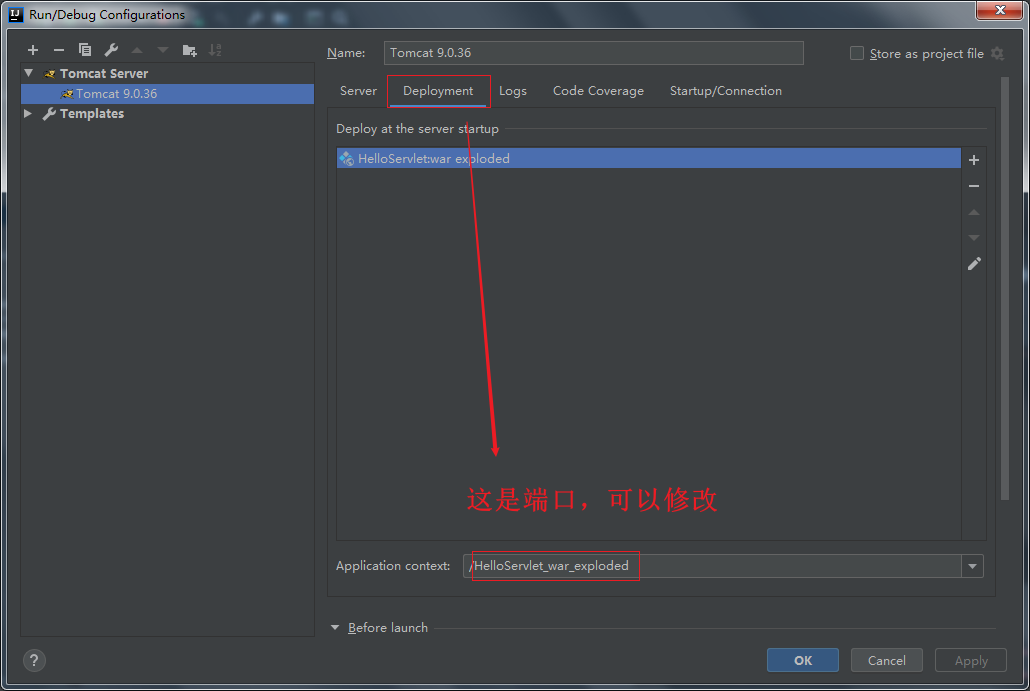The width and height of the screenshot is (1030, 691).
Task: Close the Run/Debug Configurations dialog
Action: [x=999, y=10]
